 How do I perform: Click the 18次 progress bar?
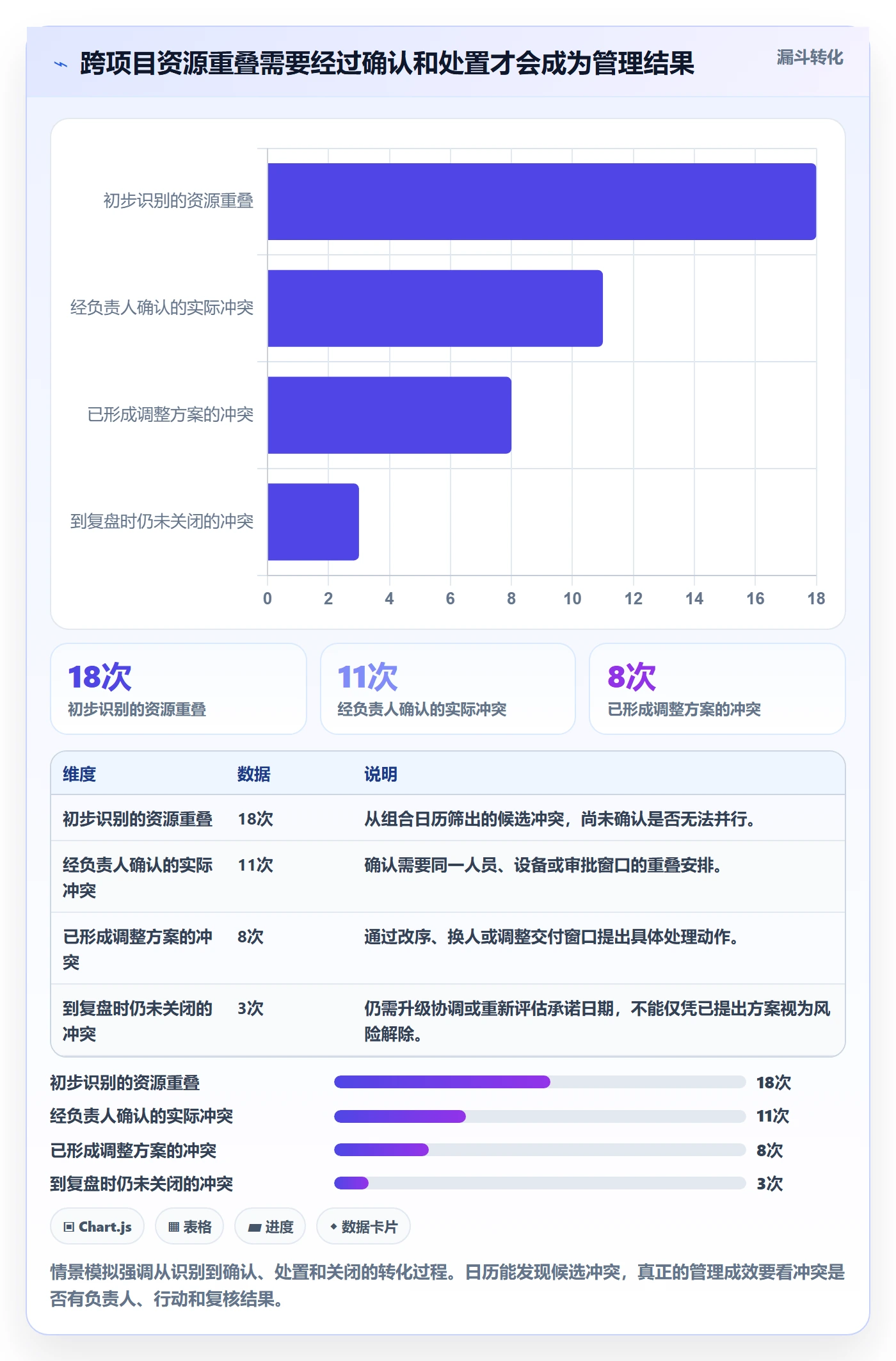point(540,1082)
